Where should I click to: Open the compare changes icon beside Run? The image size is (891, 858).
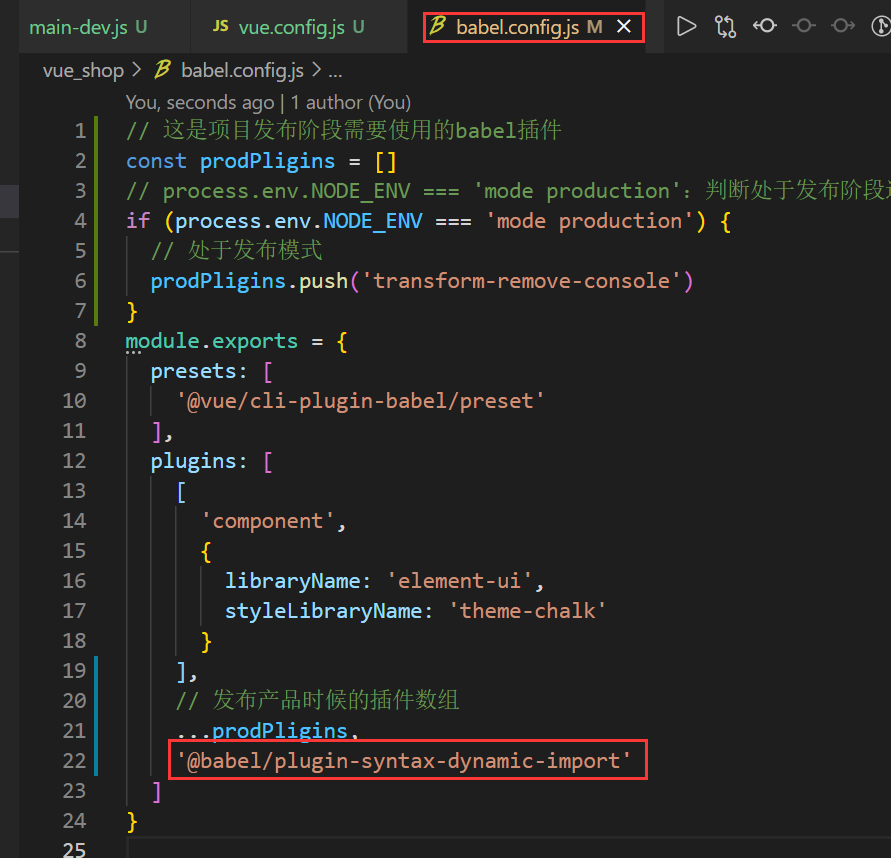[725, 27]
